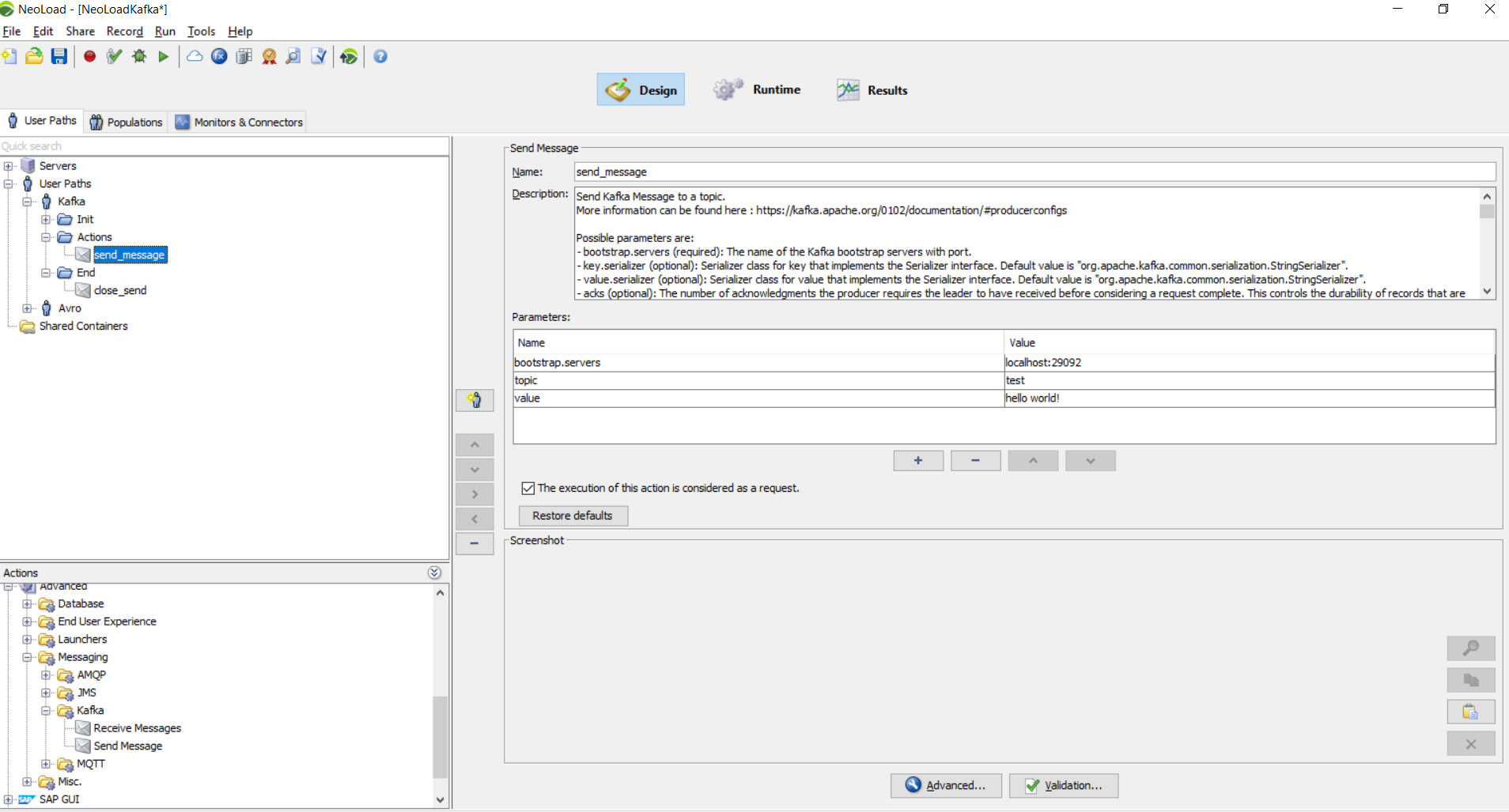Image resolution: width=1509 pixels, height=812 pixels.
Task: Click the 'hello world!' value cell
Action: 1250,398
